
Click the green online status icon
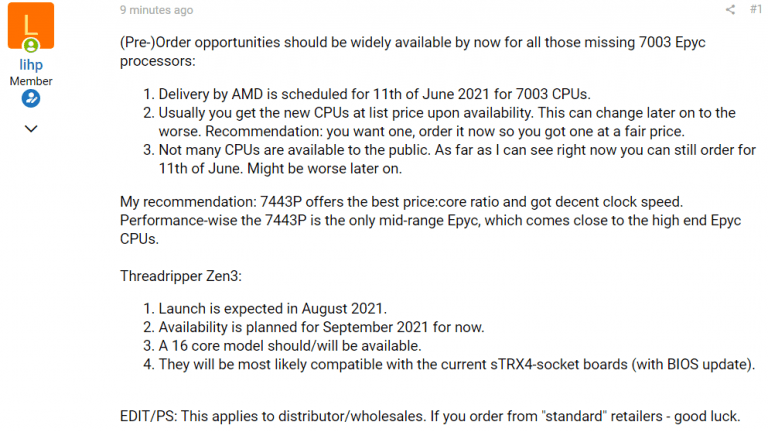[33, 45]
